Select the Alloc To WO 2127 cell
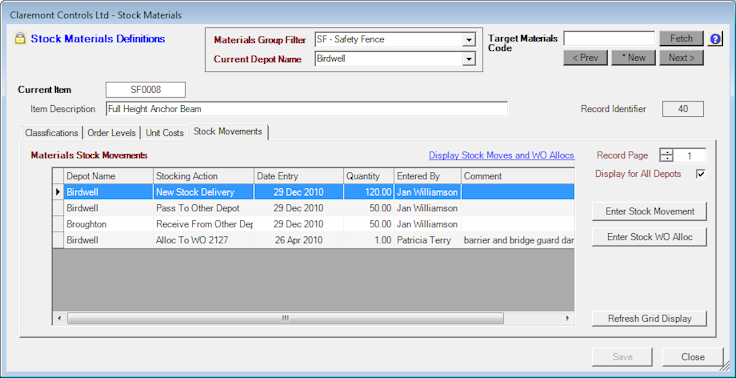This screenshot has width=736, height=378. pos(204,240)
